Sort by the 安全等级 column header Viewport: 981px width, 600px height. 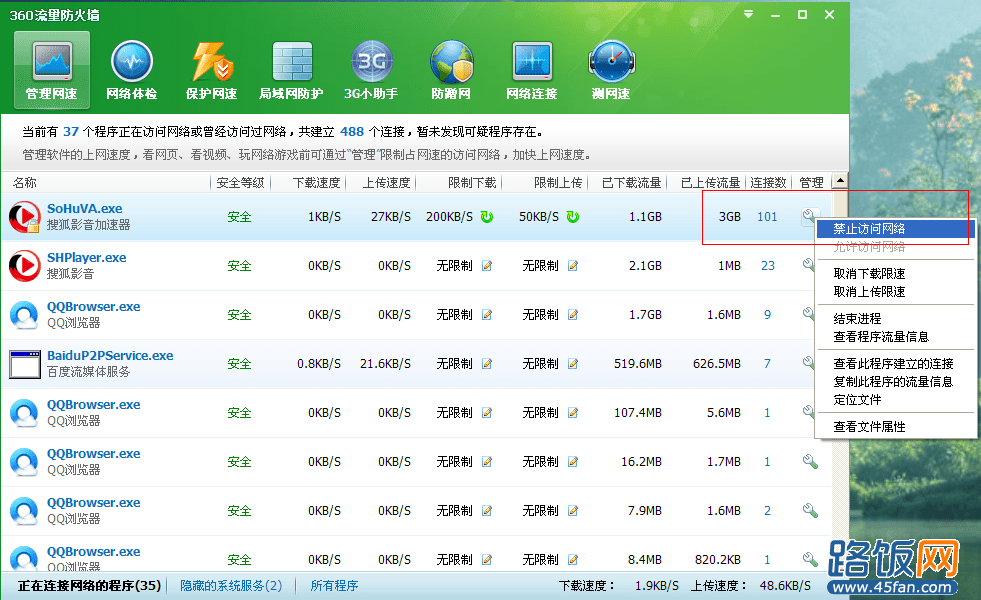click(x=240, y=183)
